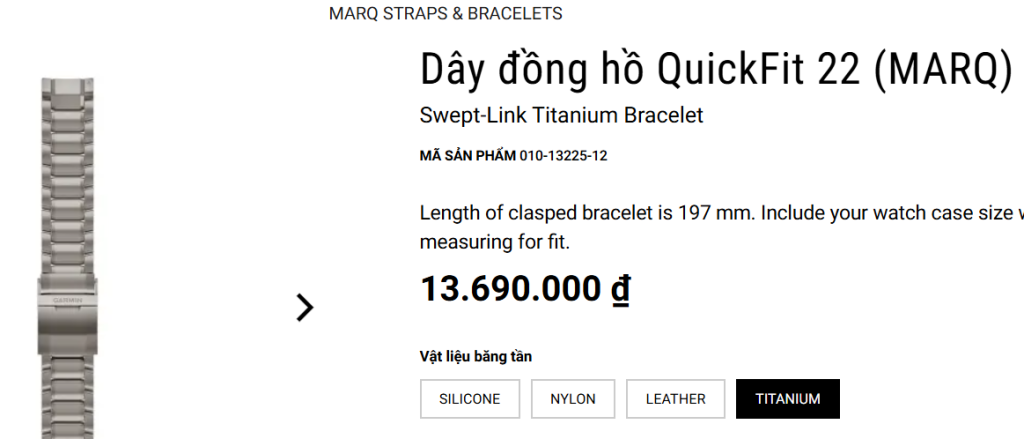1024x439 pixels.
Task: Click the next image chevron arrow
Action: coord(305,307)
